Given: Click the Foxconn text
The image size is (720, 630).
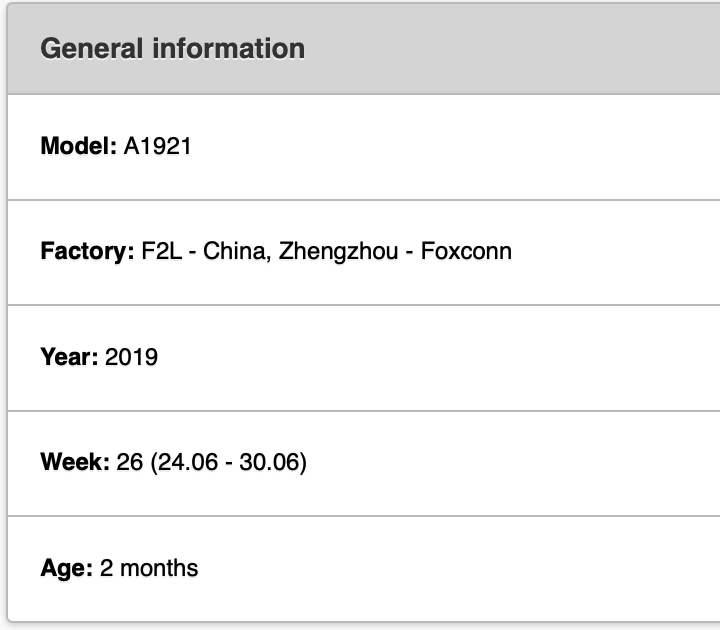Looking at the screenshot, I should pyautogui.click(x=466, y=251).
